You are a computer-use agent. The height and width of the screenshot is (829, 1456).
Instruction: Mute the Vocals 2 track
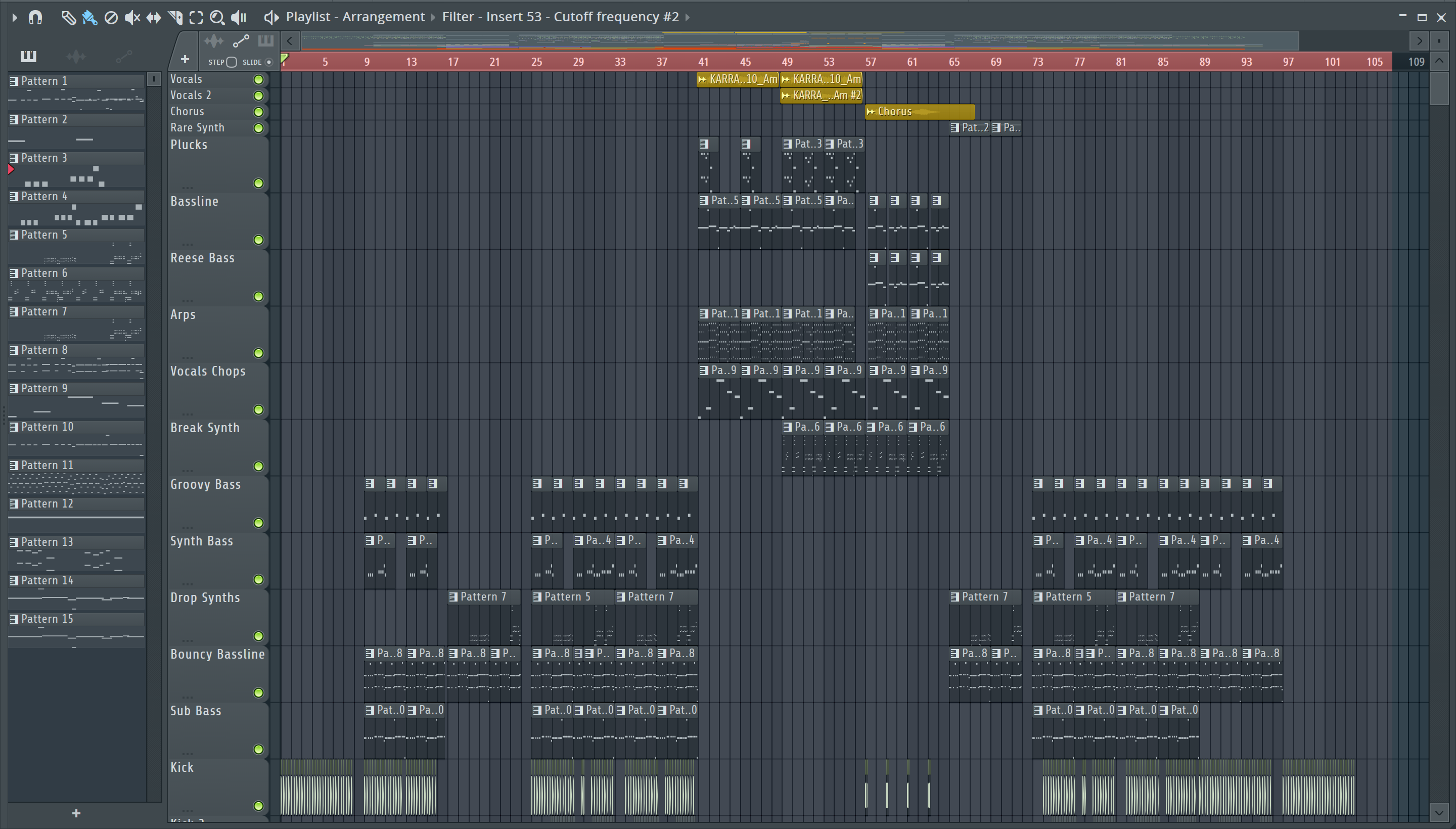point(258,96)
